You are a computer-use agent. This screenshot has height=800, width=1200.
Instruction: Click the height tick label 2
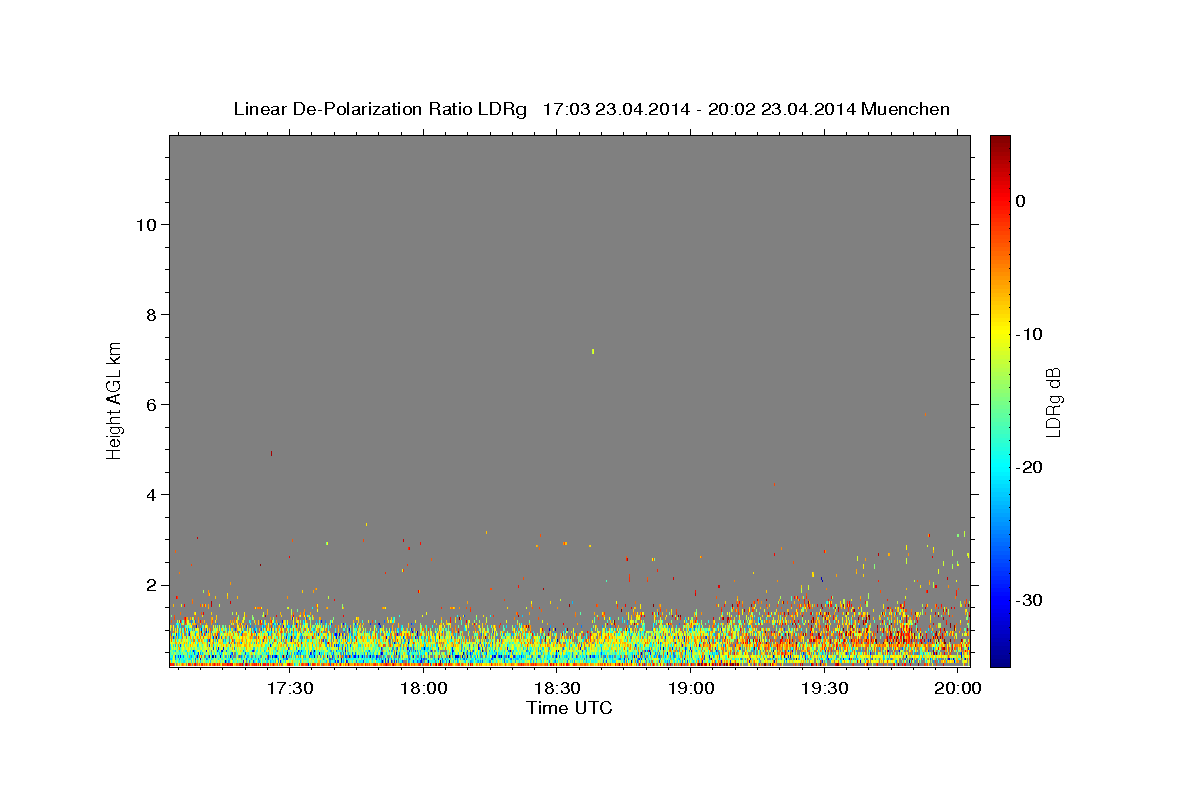pyautogui.click(x=149, y=585)
